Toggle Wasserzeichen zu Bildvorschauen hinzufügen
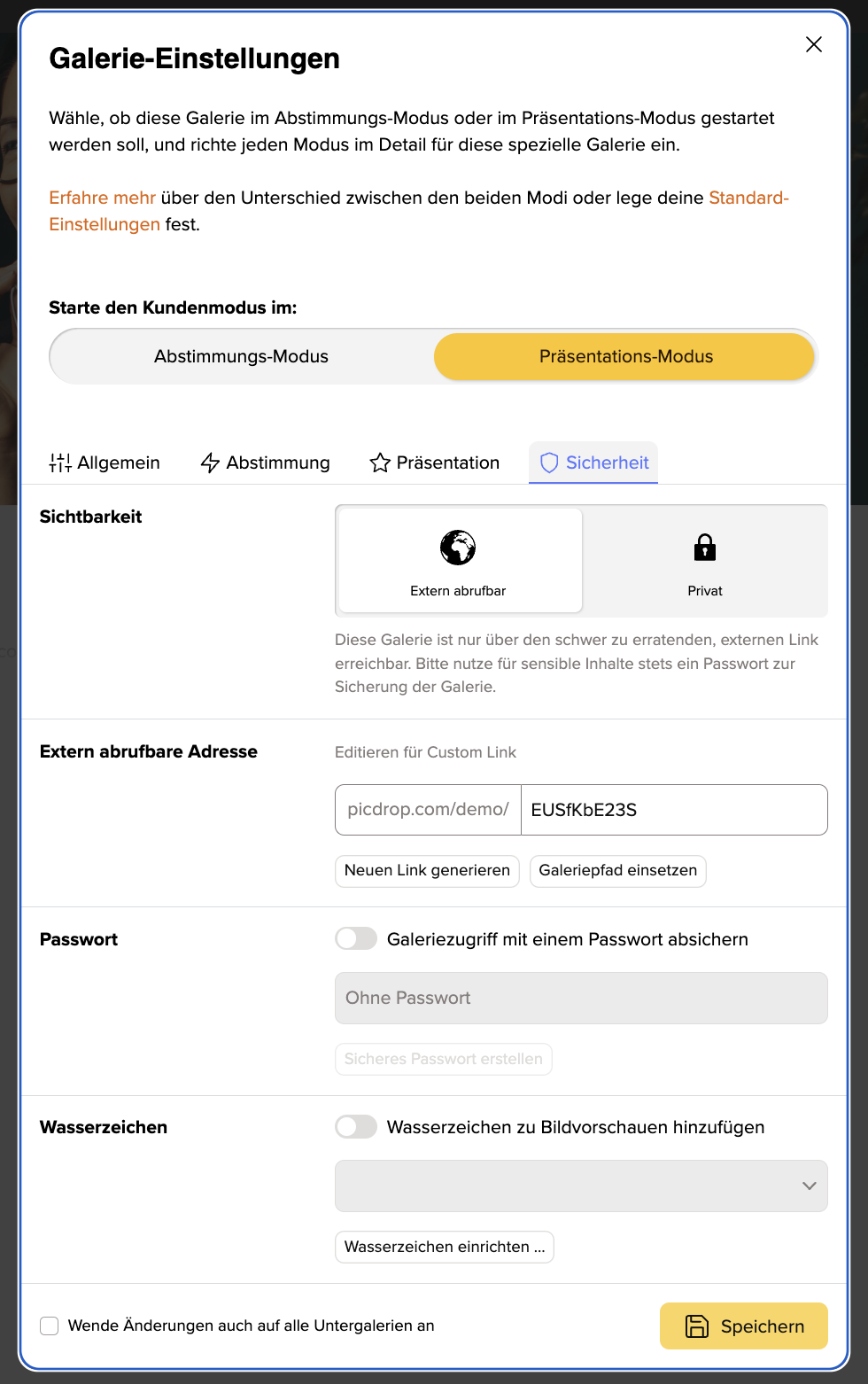Image resolution: width=868 pixels, height=1384 pixels. pyautogui.click(x=356, y=1127)
